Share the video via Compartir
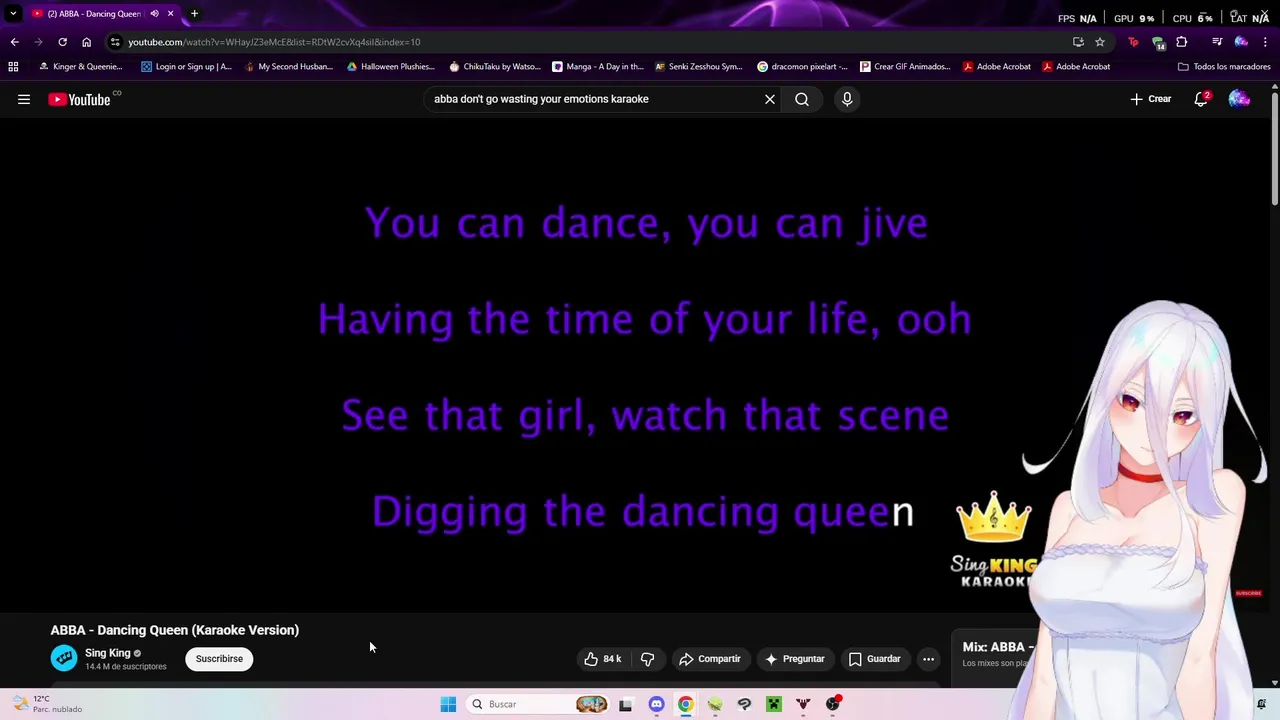 [710, 659]
